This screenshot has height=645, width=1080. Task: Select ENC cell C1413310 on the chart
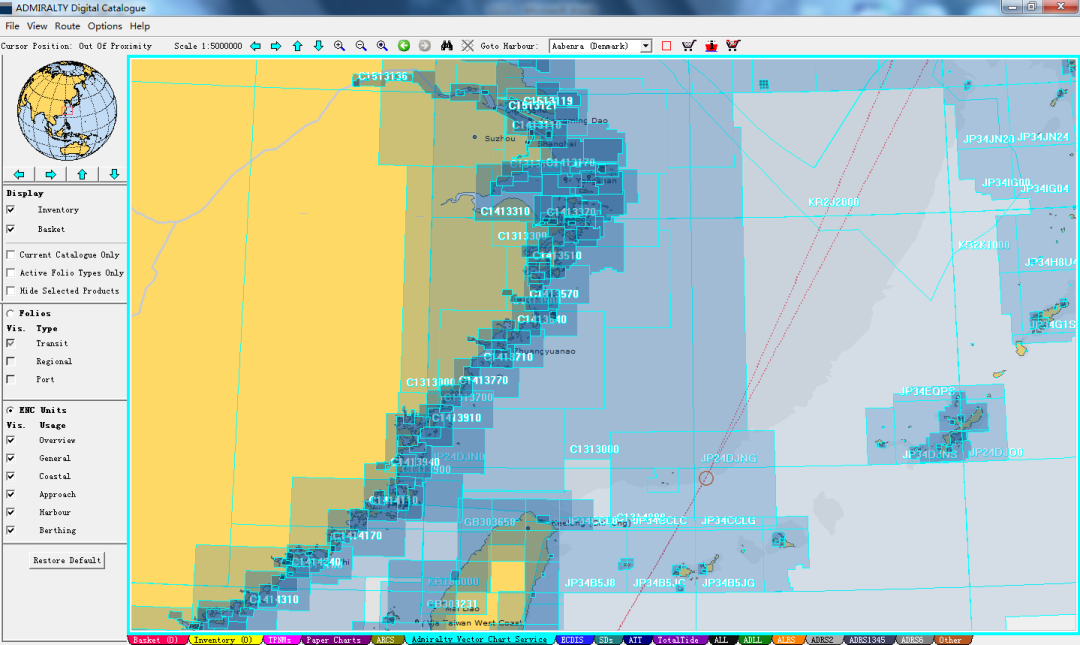click(x=505, y=212)
